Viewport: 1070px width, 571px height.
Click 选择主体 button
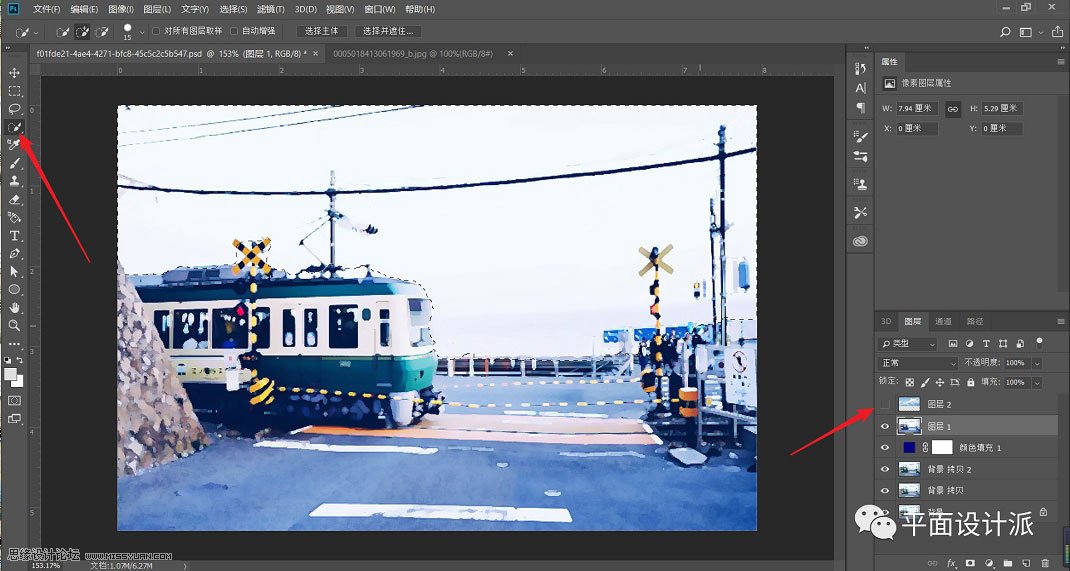[322, 31]
